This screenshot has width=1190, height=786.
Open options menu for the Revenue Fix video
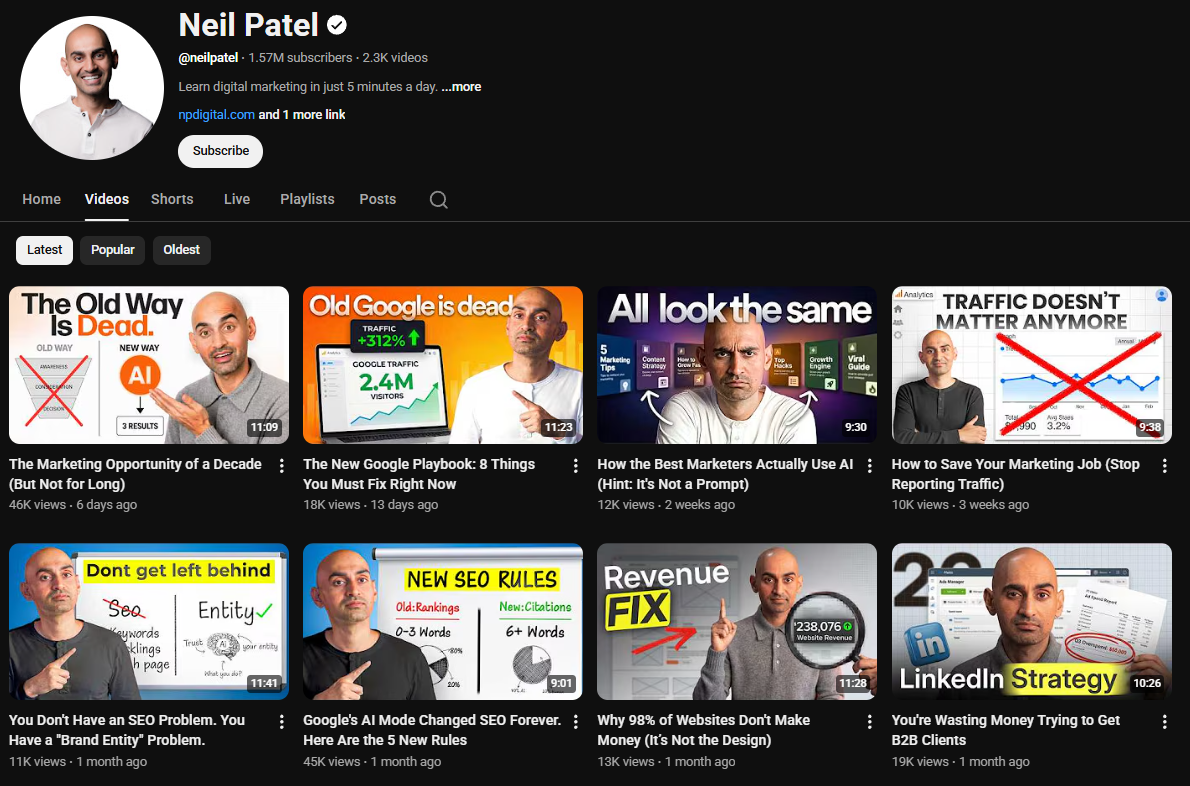click(869, 721)
